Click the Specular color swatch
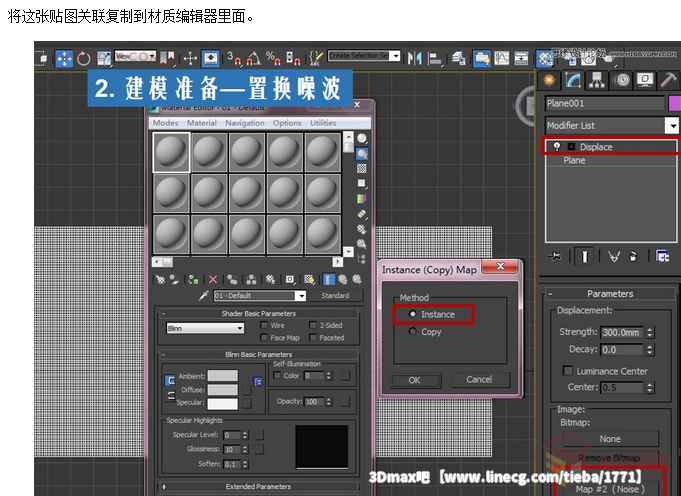The height and width of the screenshot is (496, 681). [x=222, y=403]
